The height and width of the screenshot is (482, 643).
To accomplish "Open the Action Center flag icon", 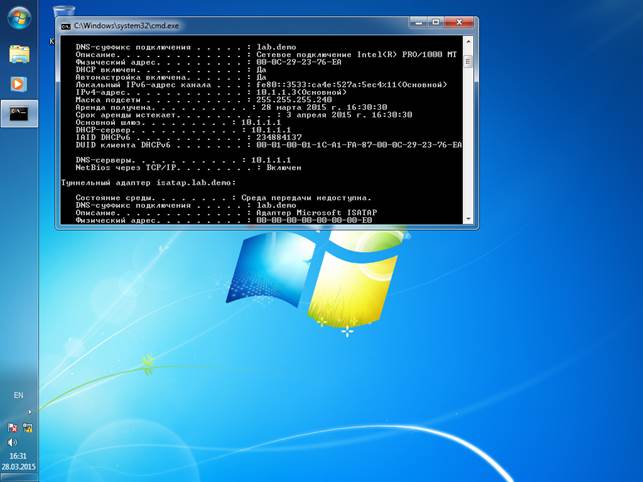I will pyautogui.click(x=12, y=428).
